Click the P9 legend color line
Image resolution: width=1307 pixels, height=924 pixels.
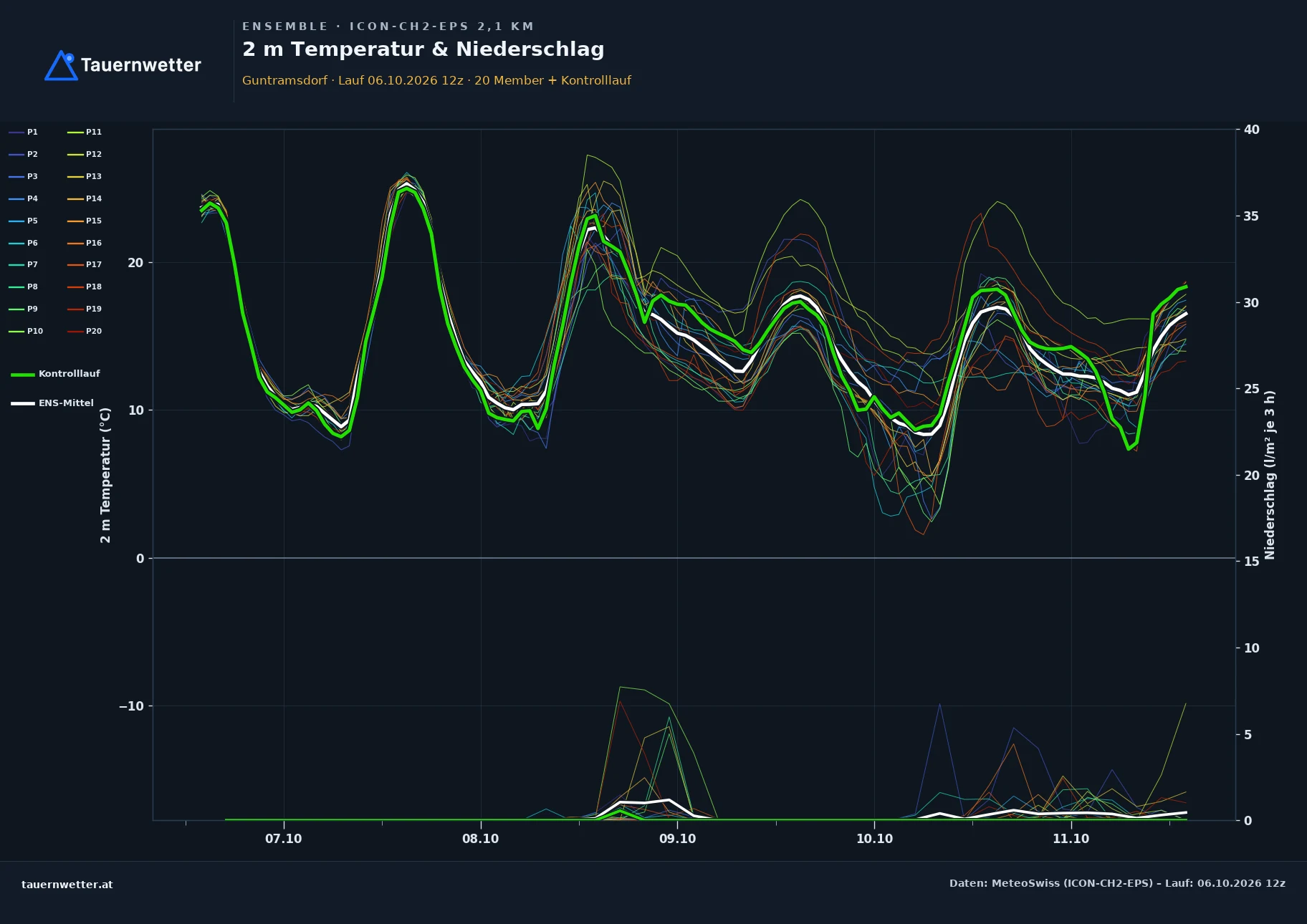(16, 309)
